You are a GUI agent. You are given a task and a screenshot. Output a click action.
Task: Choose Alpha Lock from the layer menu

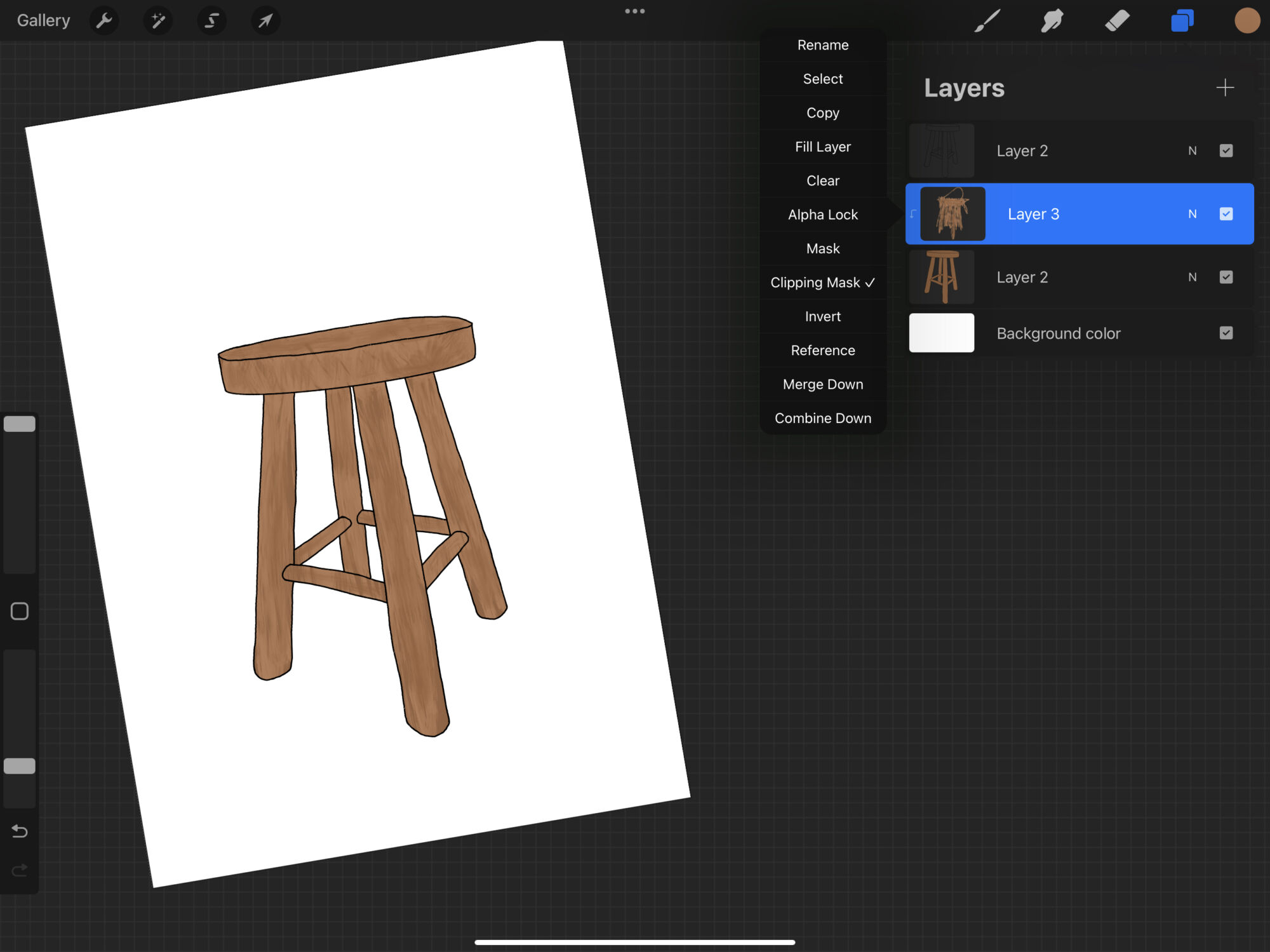(x=822, y=215)
